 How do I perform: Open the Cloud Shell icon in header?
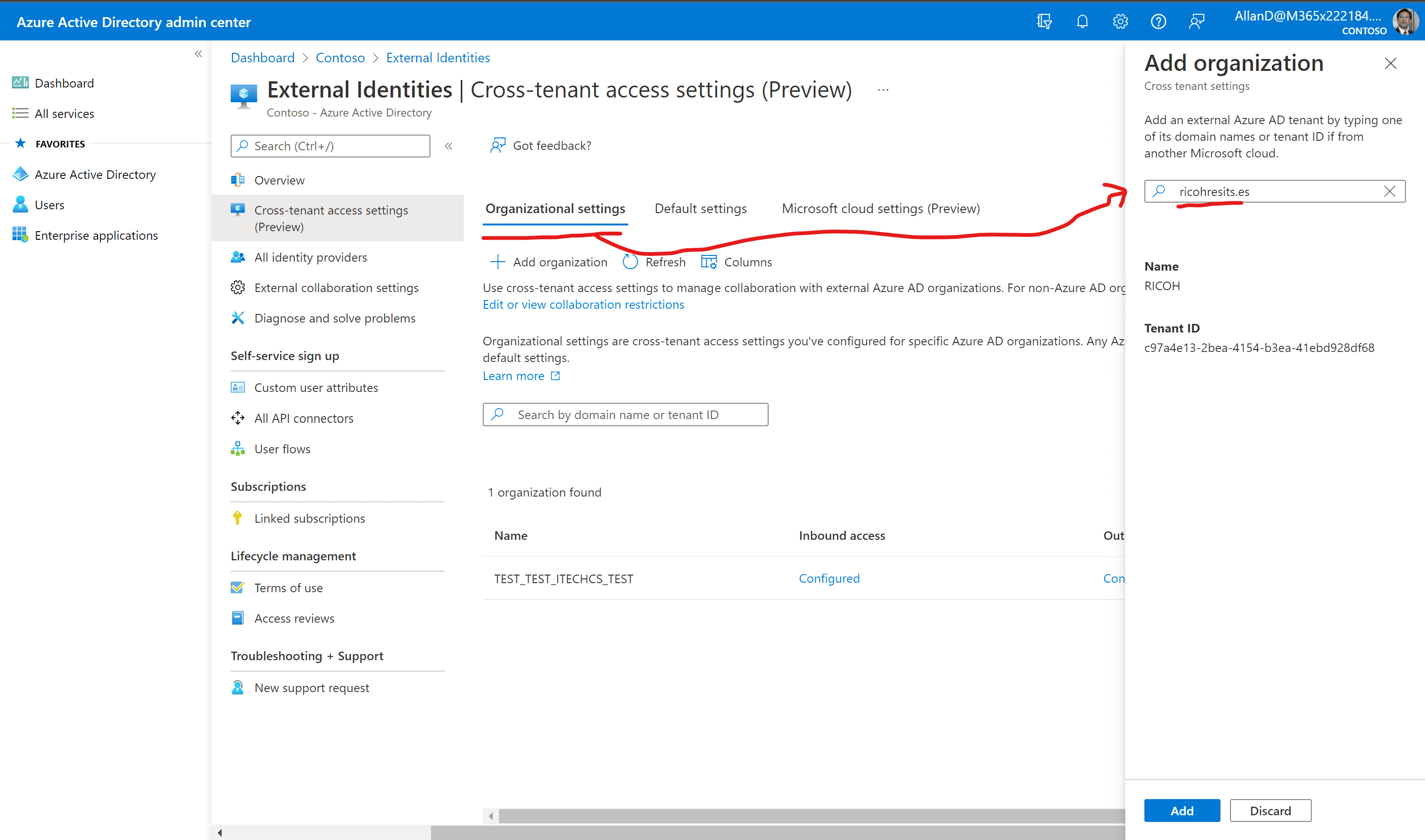[x=1044, y=21]
